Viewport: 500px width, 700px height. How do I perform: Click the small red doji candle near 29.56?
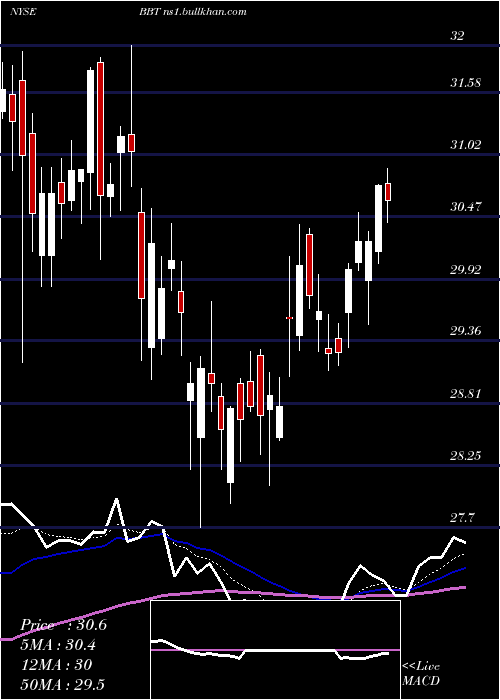click(x=289, y=318)
